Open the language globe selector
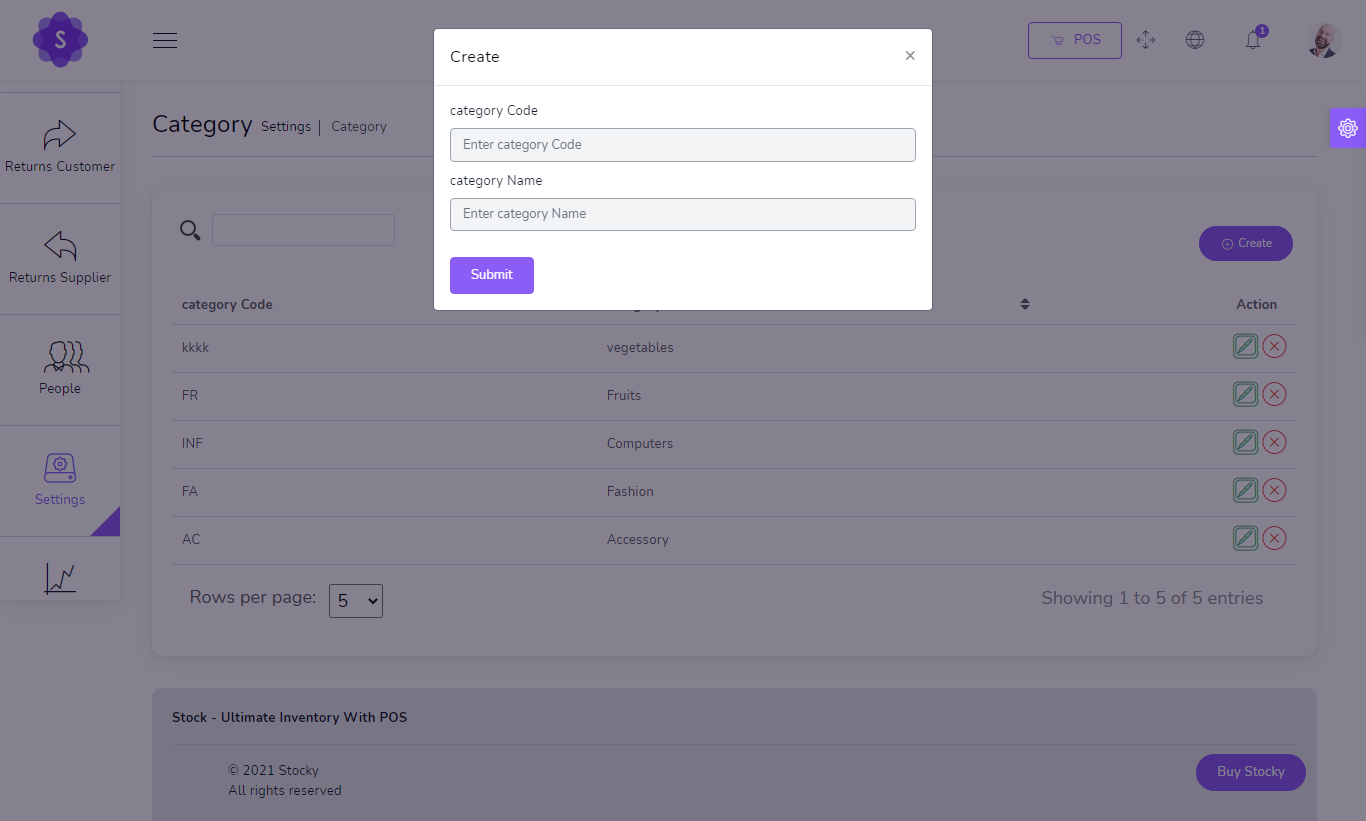1366x821 pixels. click(1195, 39)
